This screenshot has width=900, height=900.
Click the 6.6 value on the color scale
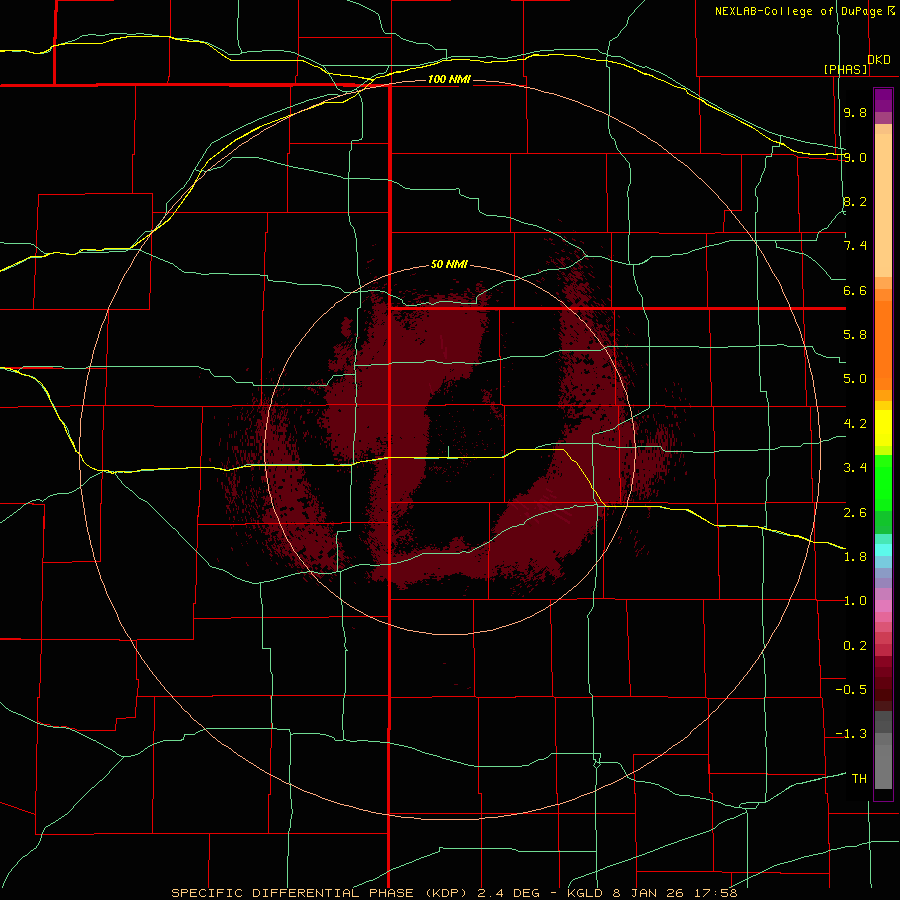click(x=855, y=290)
